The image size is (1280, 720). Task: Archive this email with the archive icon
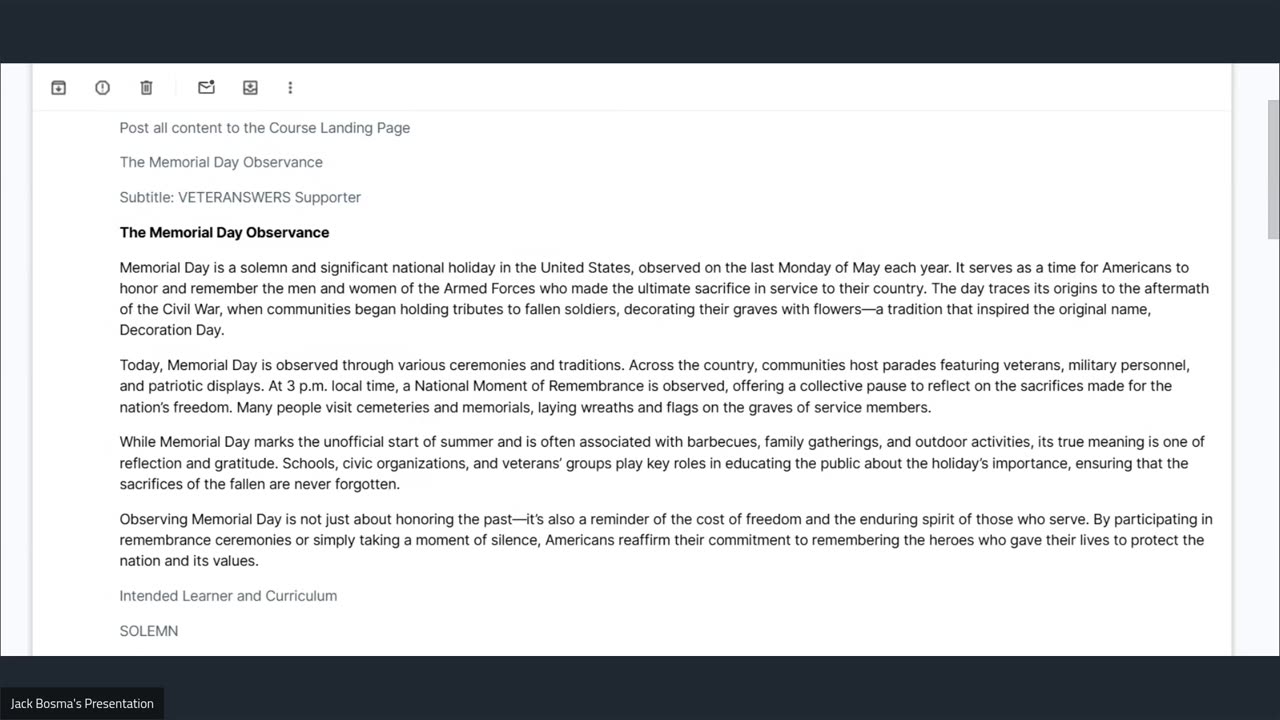pyautogui.click(x=59, y=88)
